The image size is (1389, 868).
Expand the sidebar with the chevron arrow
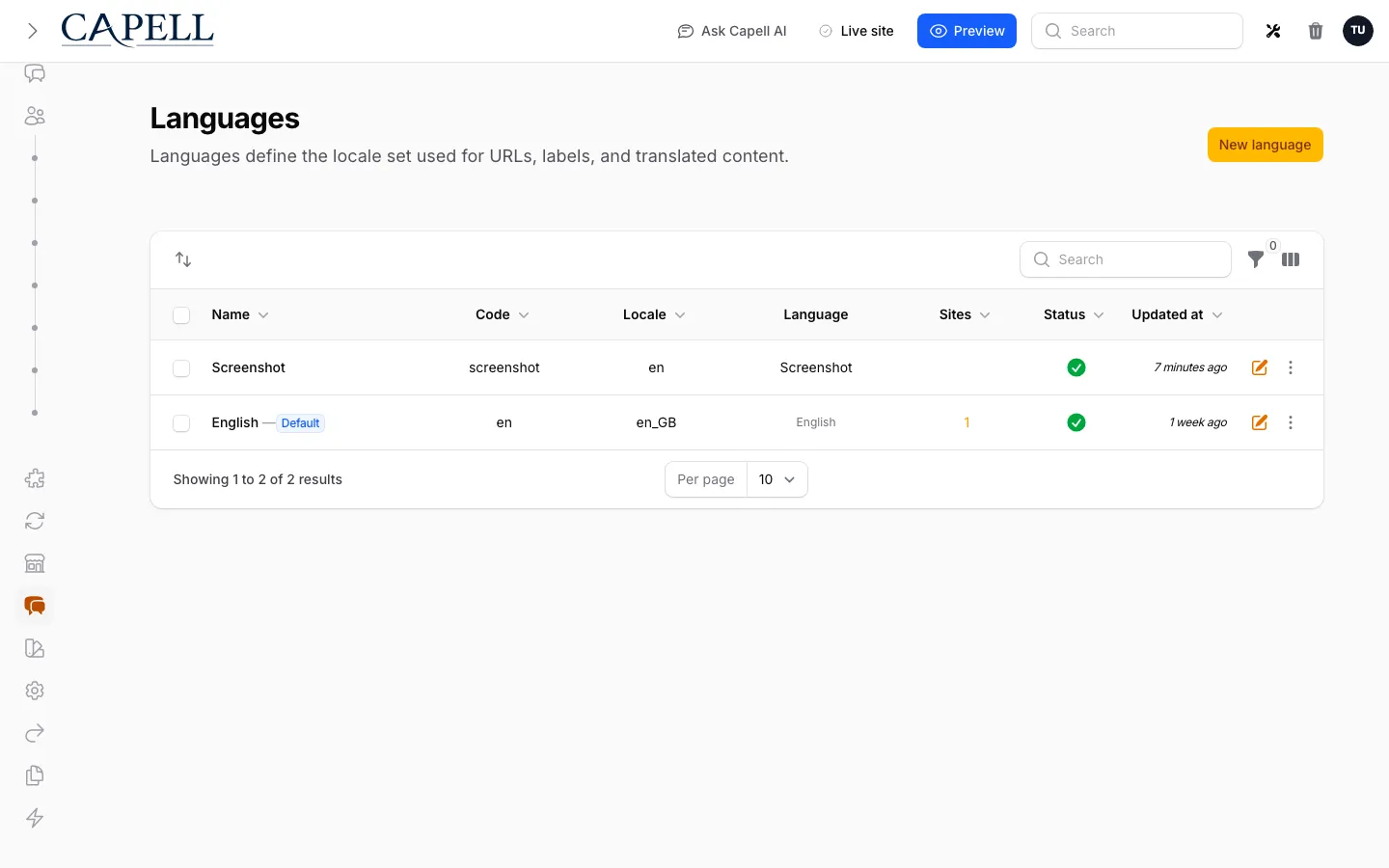tap(33, 31)
